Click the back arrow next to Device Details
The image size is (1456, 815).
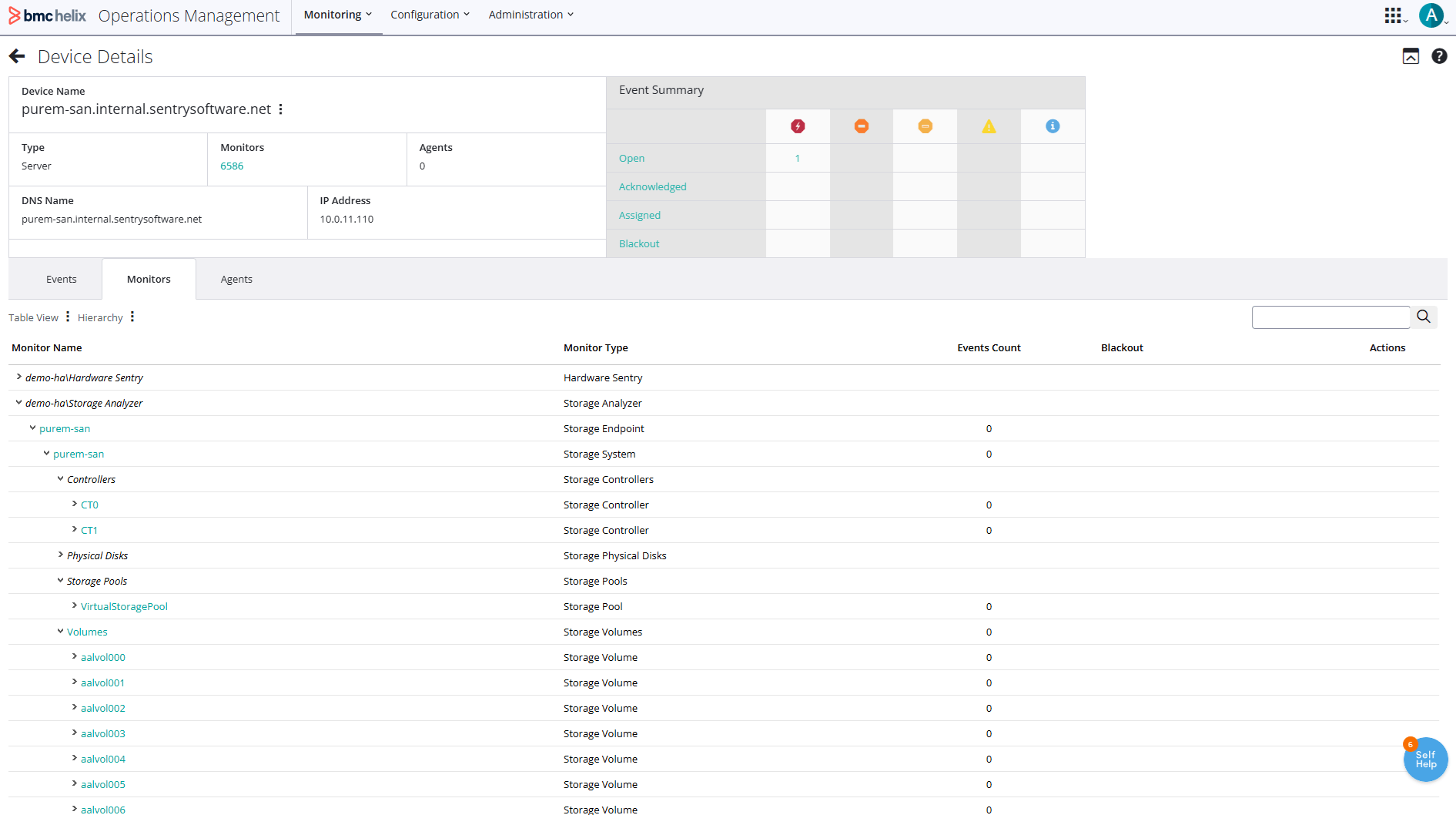pos(17,56)
